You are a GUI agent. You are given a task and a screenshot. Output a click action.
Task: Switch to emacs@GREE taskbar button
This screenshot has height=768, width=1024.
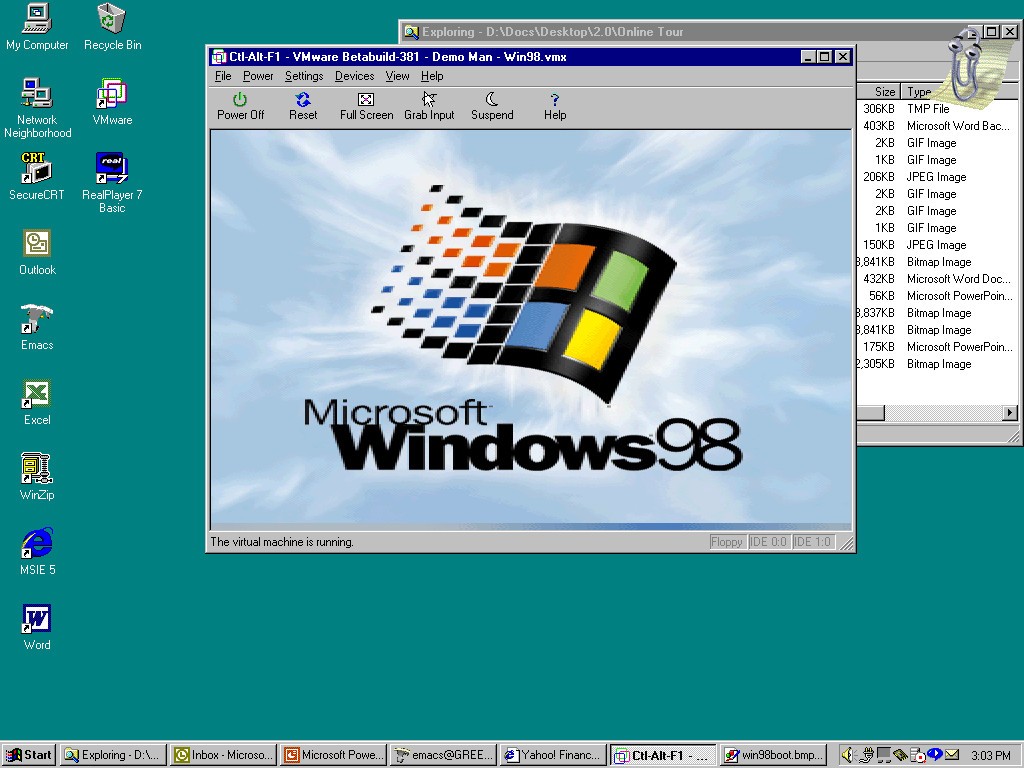pos(443,755)
